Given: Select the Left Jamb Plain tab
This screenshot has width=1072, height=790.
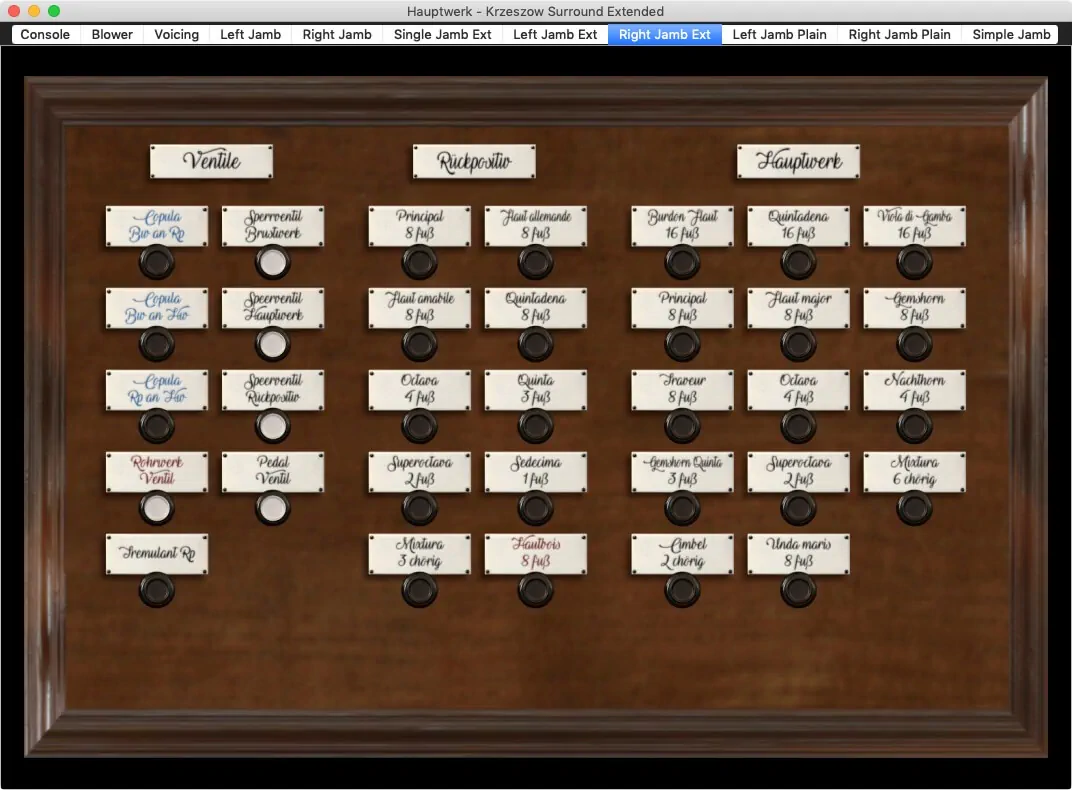Looking at the screenshot, I should click(779, 34).
